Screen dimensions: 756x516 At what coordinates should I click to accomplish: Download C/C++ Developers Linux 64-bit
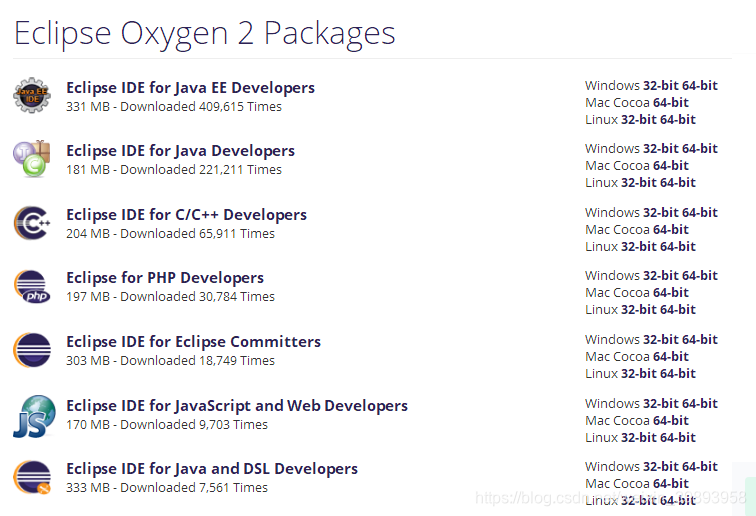pyautogui.click(x=677, y=246)
